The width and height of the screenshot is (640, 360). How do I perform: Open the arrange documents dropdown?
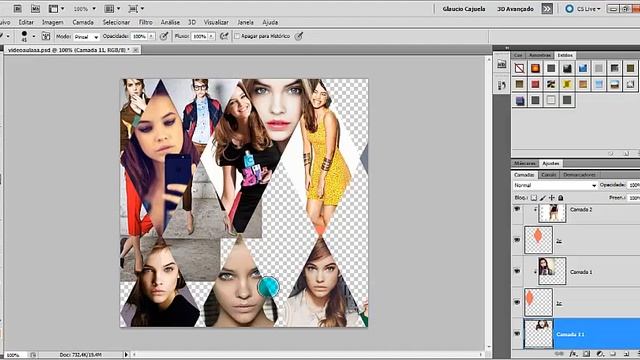click(112, 8)
